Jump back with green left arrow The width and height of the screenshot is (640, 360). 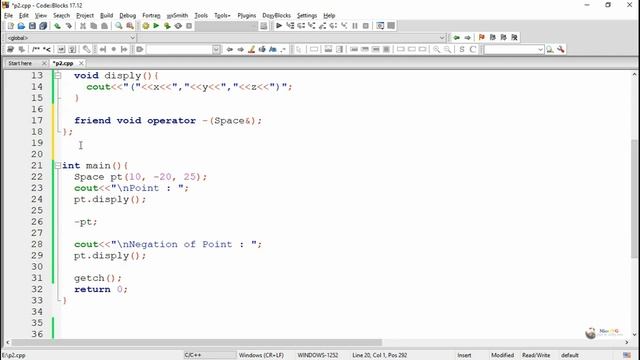(456, 38)
